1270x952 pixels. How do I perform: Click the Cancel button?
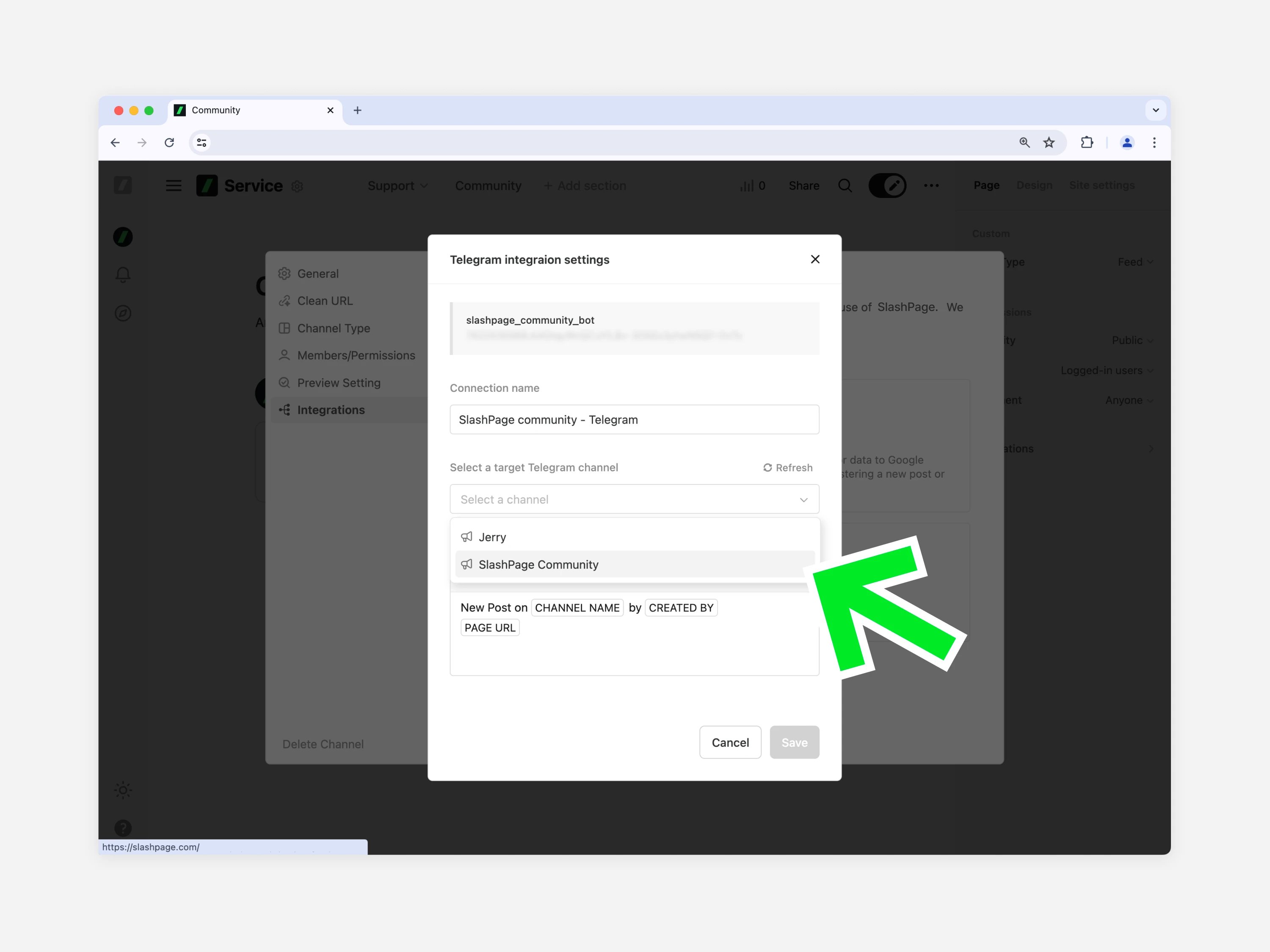pos(730,742)
